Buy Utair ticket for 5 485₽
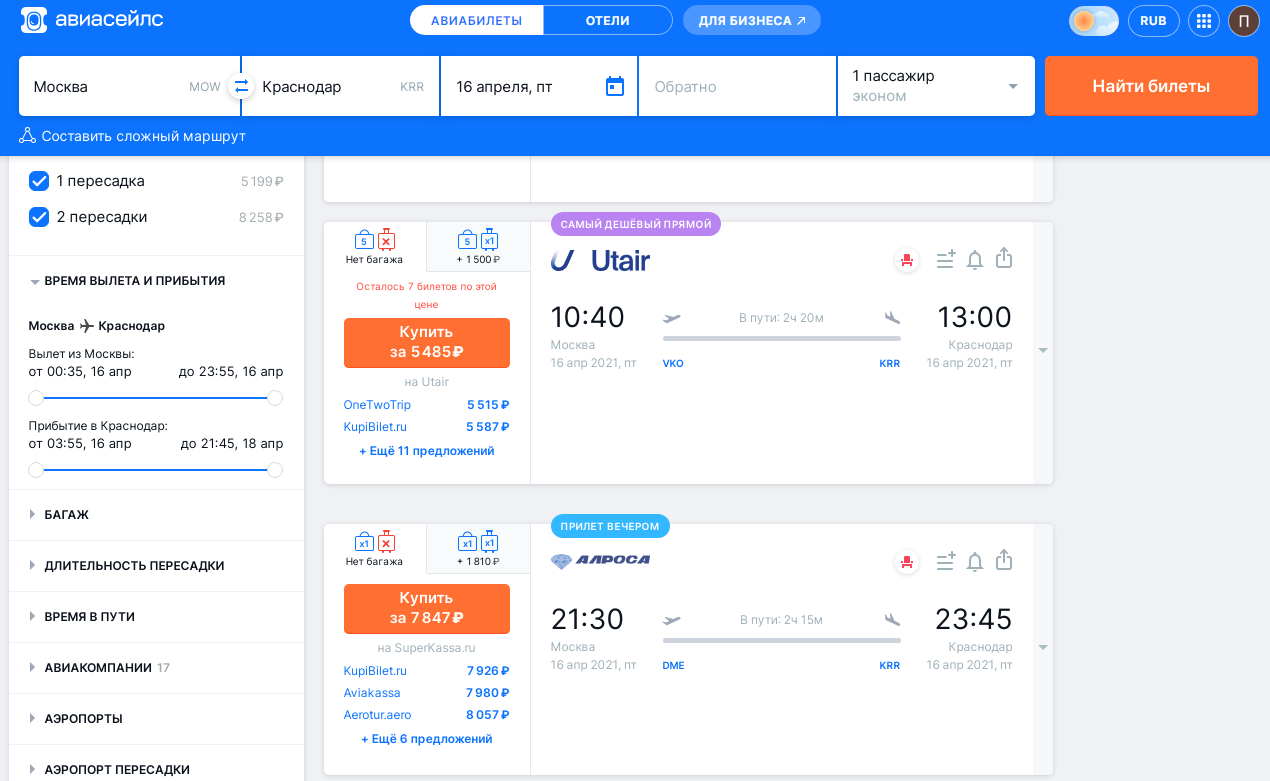This screenshot has height=781, width=1270. [x=427, y=343]
